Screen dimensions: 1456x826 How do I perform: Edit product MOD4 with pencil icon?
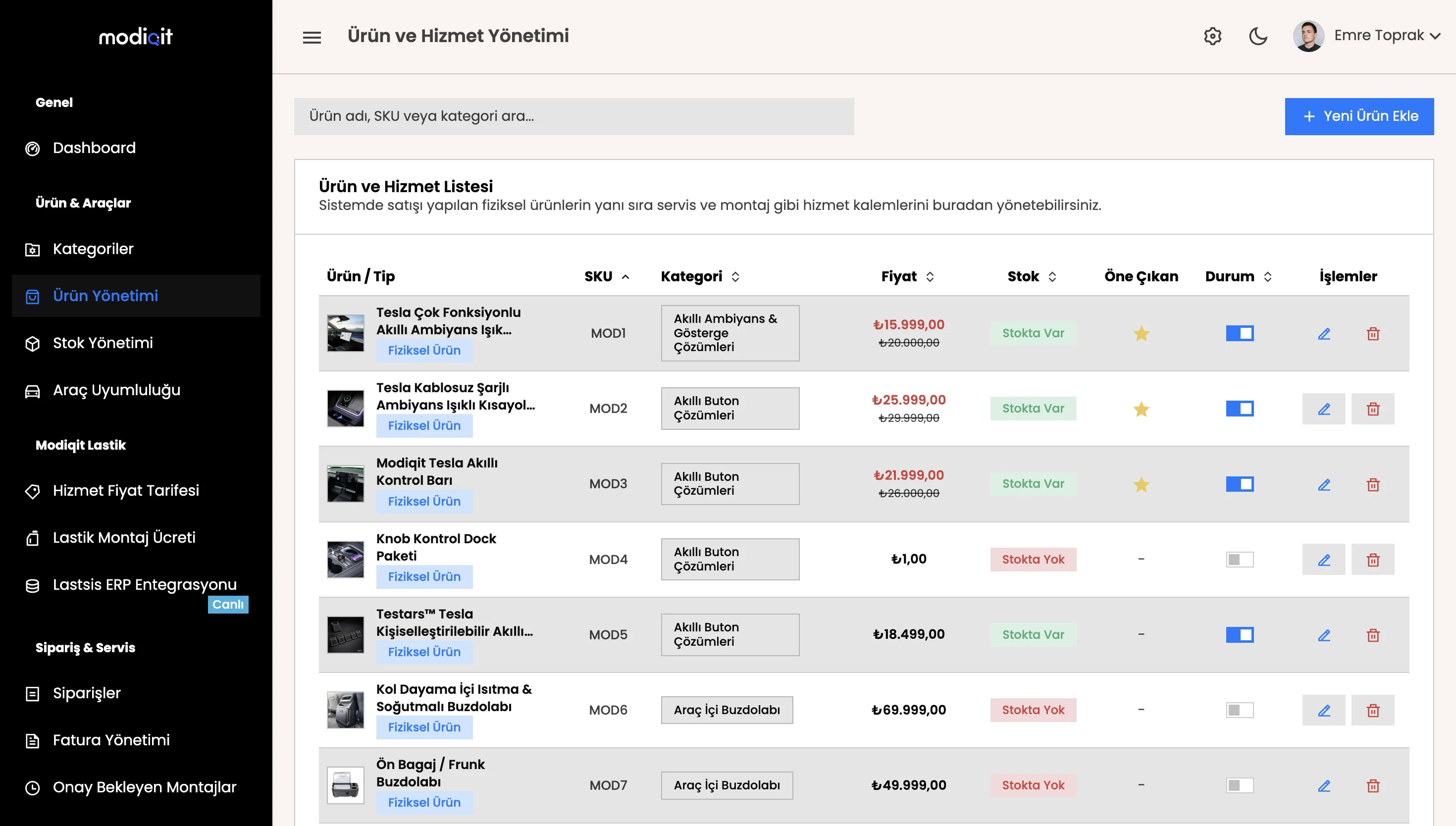pyautogui.click(x=1324, y=560)
